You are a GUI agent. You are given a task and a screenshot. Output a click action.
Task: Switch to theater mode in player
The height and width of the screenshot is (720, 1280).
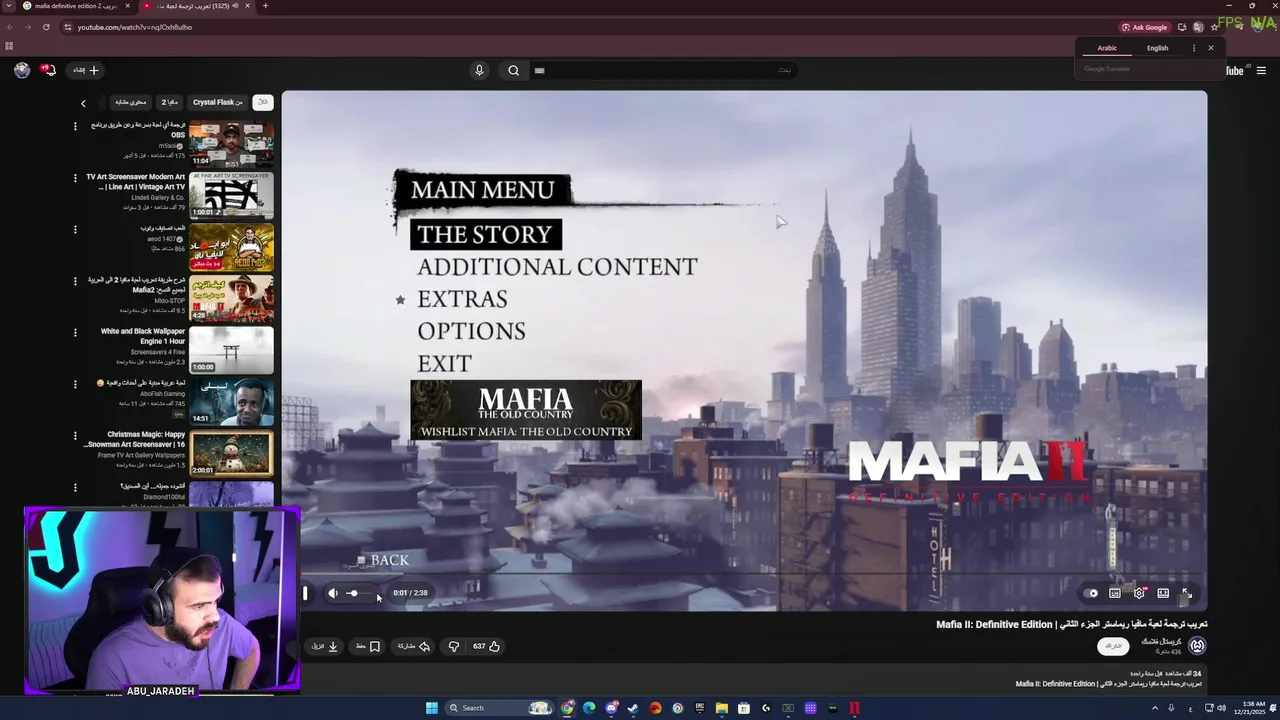coord(1163,593)
